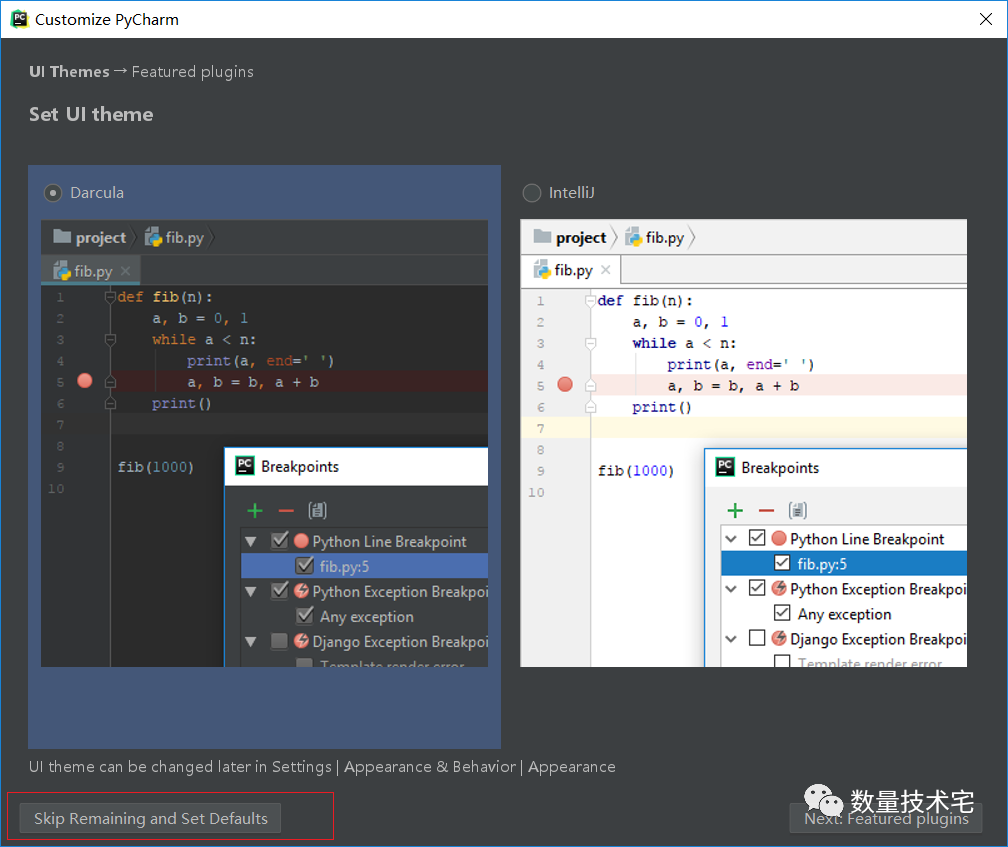
Task: Click the breakpoint red dot in Darcula preview
Action: pos(84,381)
